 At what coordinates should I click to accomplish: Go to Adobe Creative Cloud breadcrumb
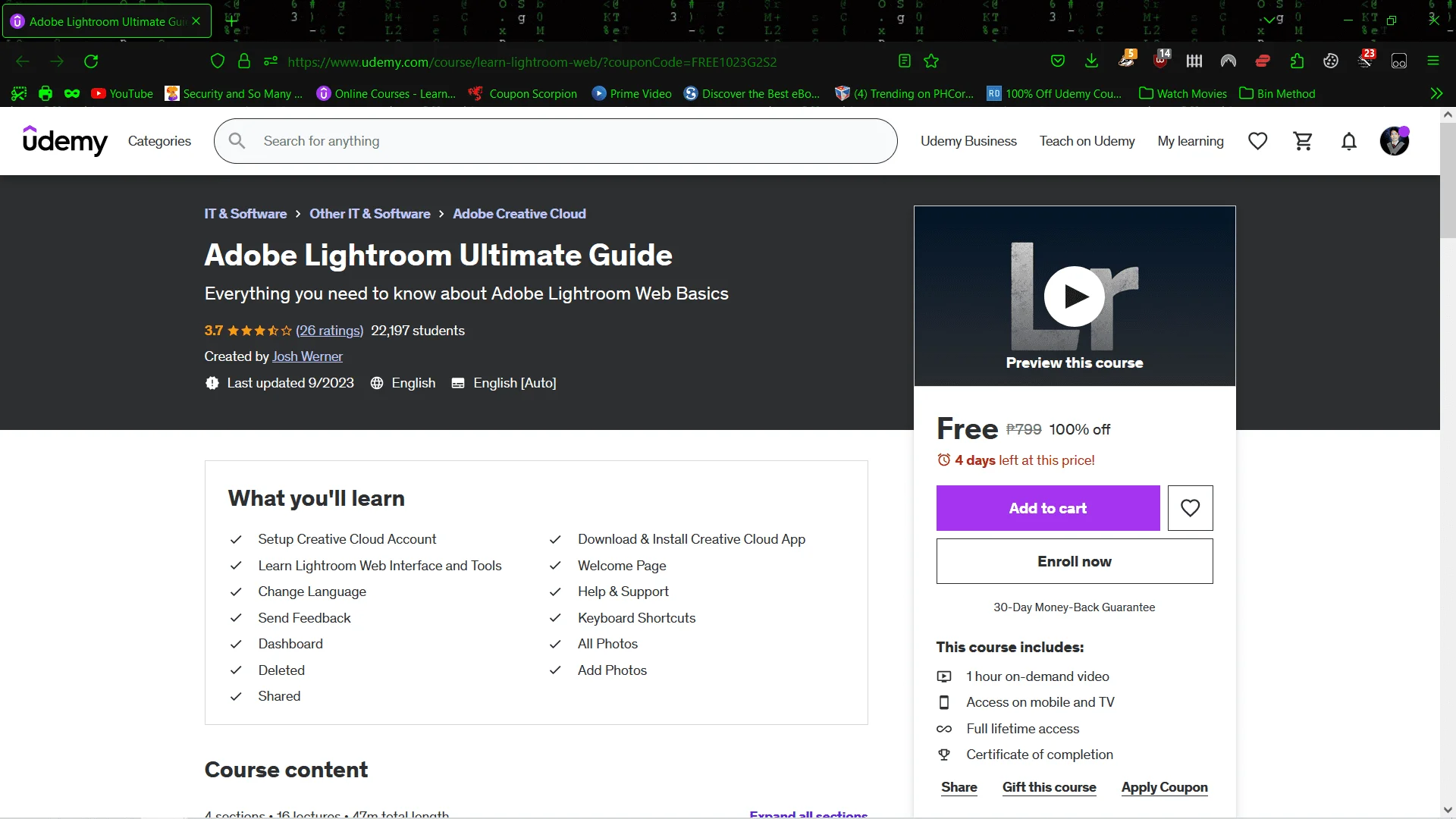point(519,214)
